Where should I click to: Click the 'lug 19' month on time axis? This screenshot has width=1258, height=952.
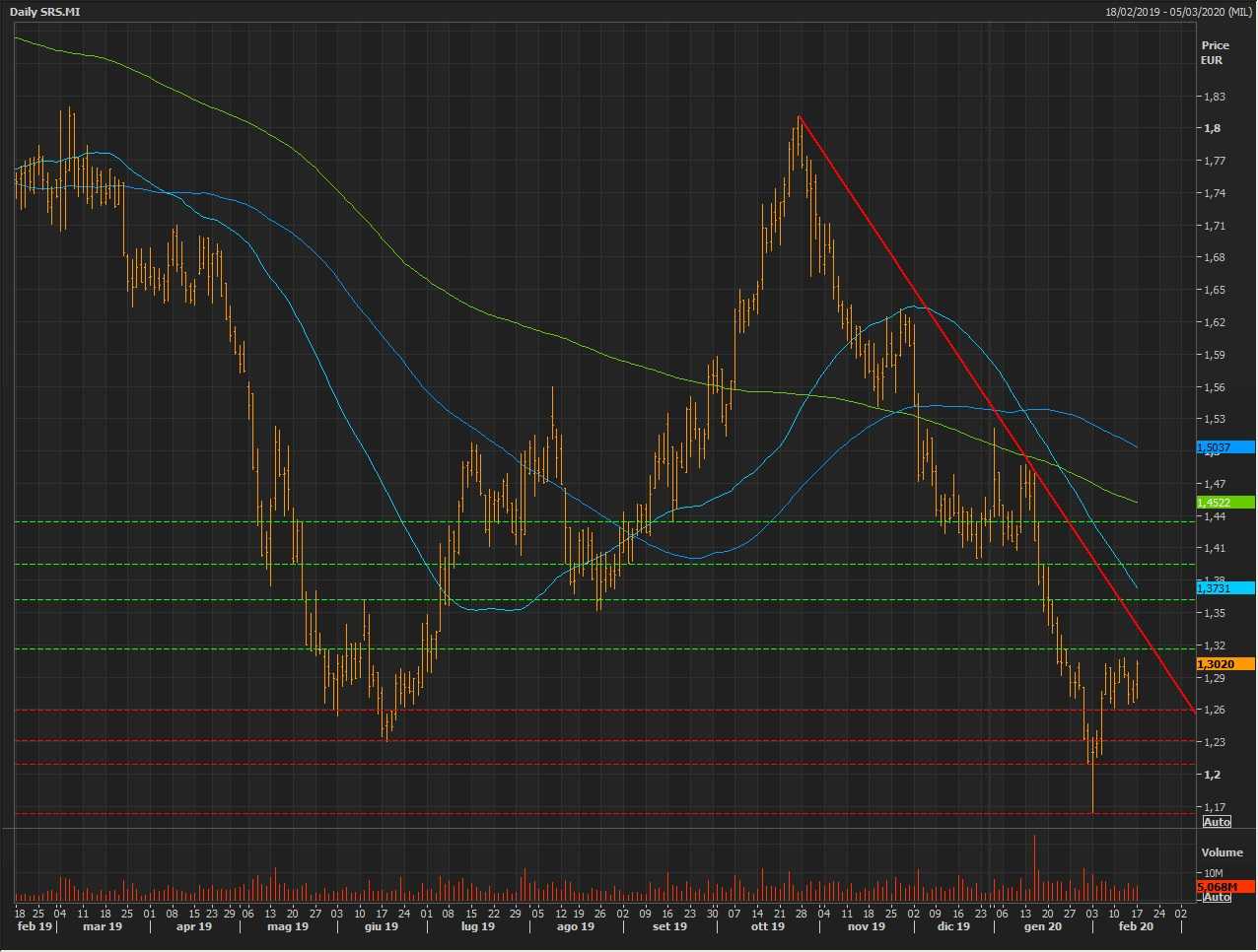click(x=477, y=926)
